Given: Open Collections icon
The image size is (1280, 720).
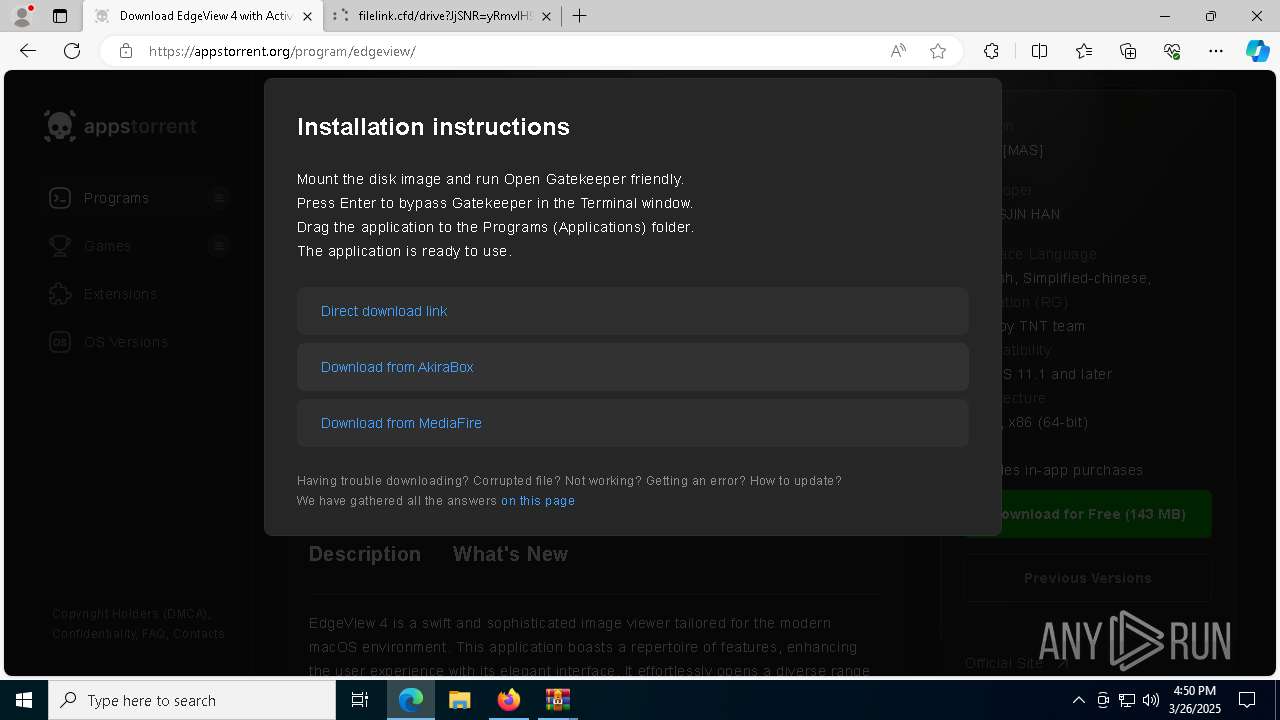Looking at the screenshot, I should click(x=1128, y=51).
